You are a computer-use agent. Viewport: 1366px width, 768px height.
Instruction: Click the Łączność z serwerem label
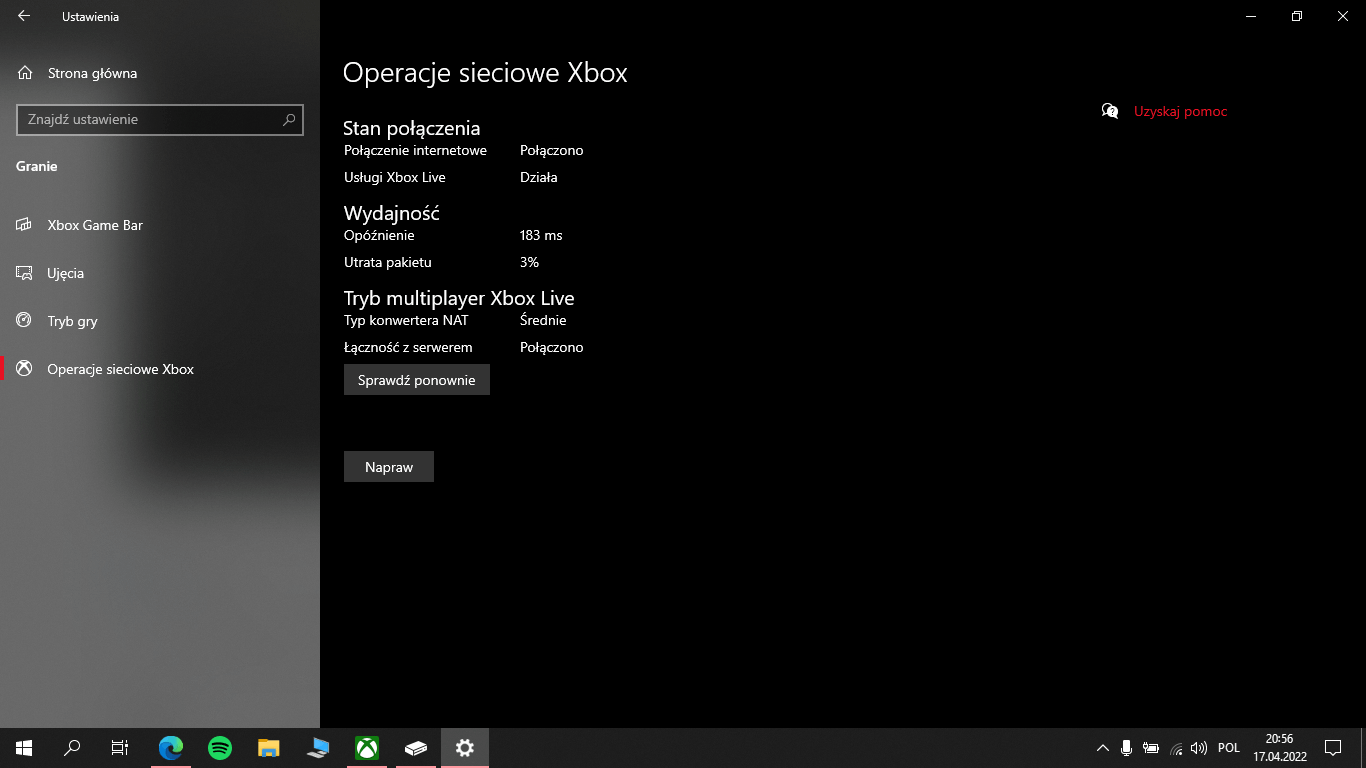[x=408, y=348]
